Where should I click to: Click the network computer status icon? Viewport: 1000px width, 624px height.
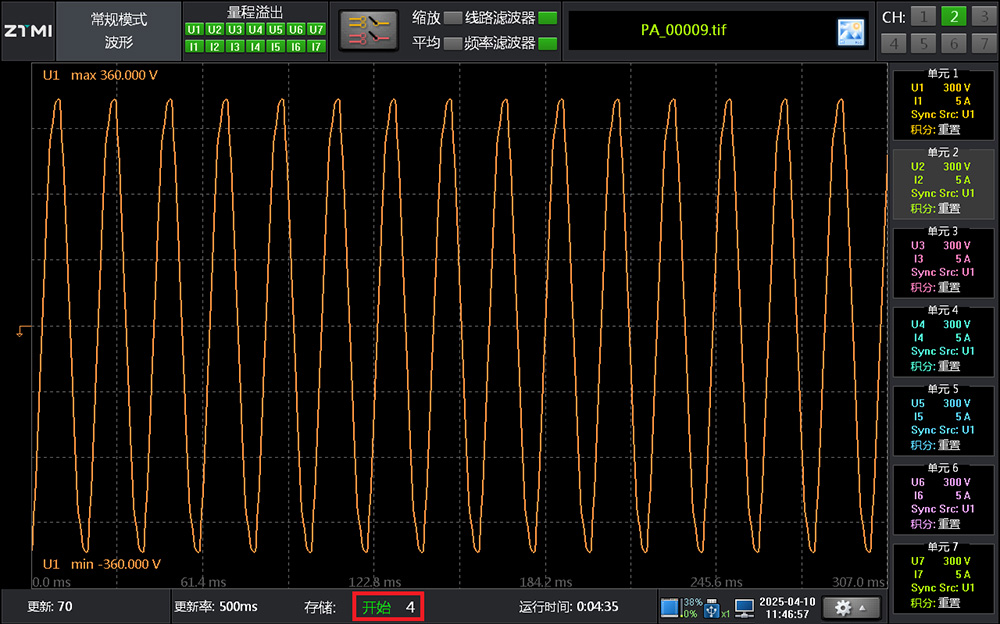(x=743, y=607)
